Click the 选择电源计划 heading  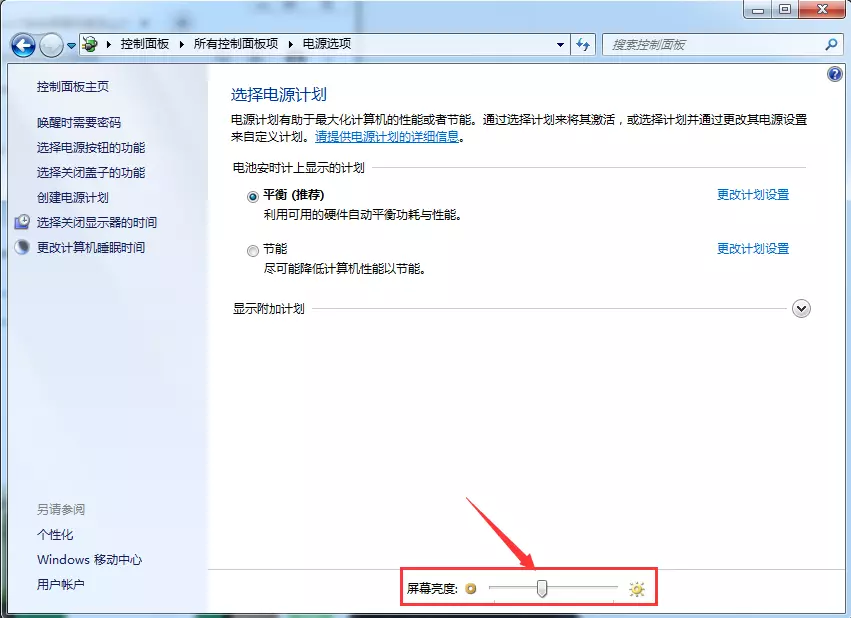click(x=279, y=94)
